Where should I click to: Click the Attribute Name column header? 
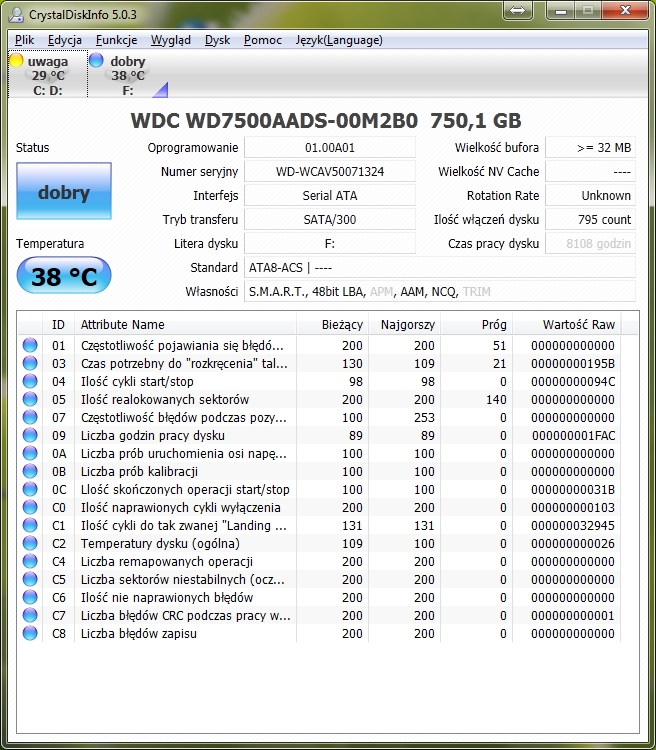point(185,324)
